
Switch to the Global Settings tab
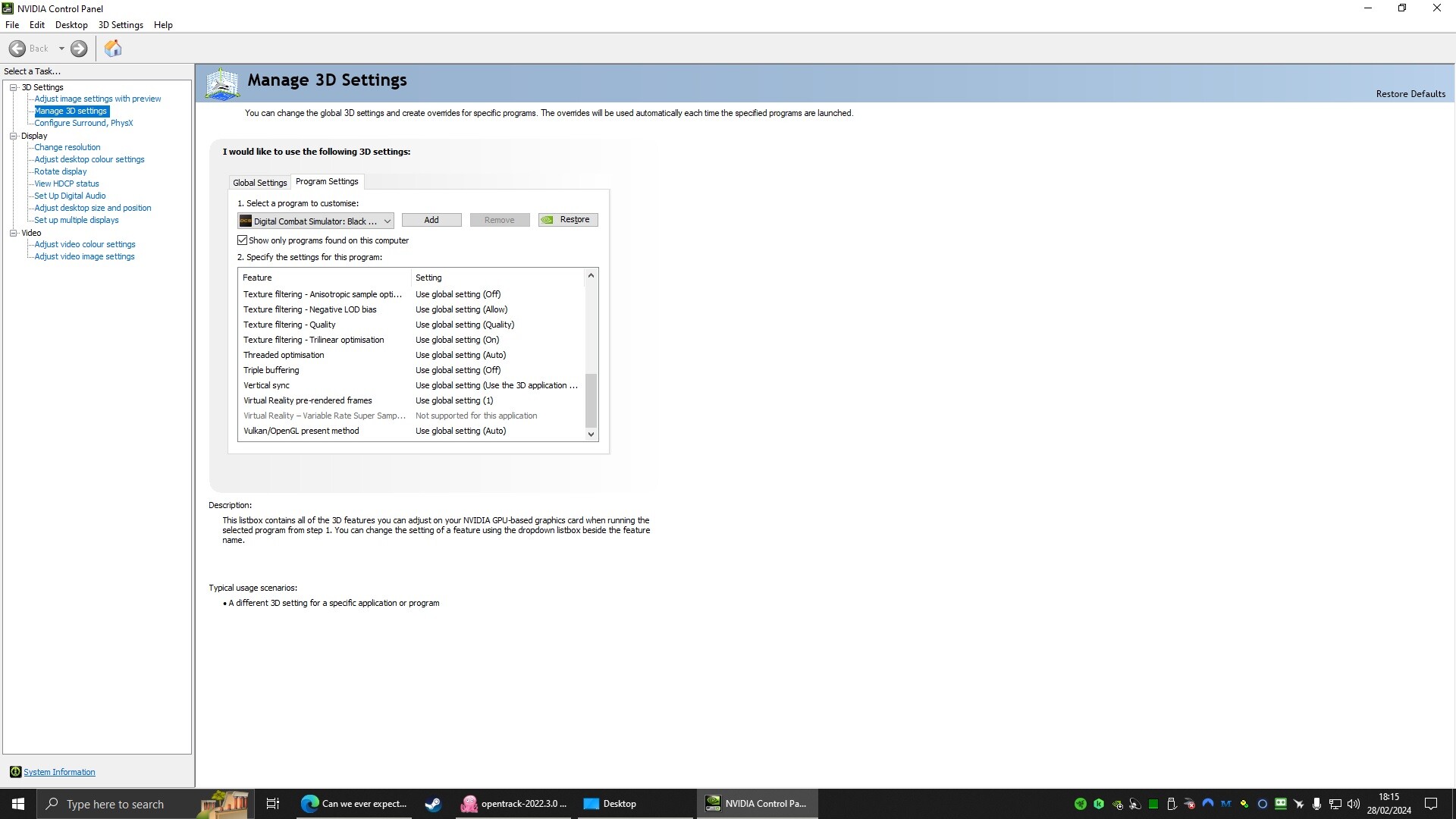(x=260, y=183)
